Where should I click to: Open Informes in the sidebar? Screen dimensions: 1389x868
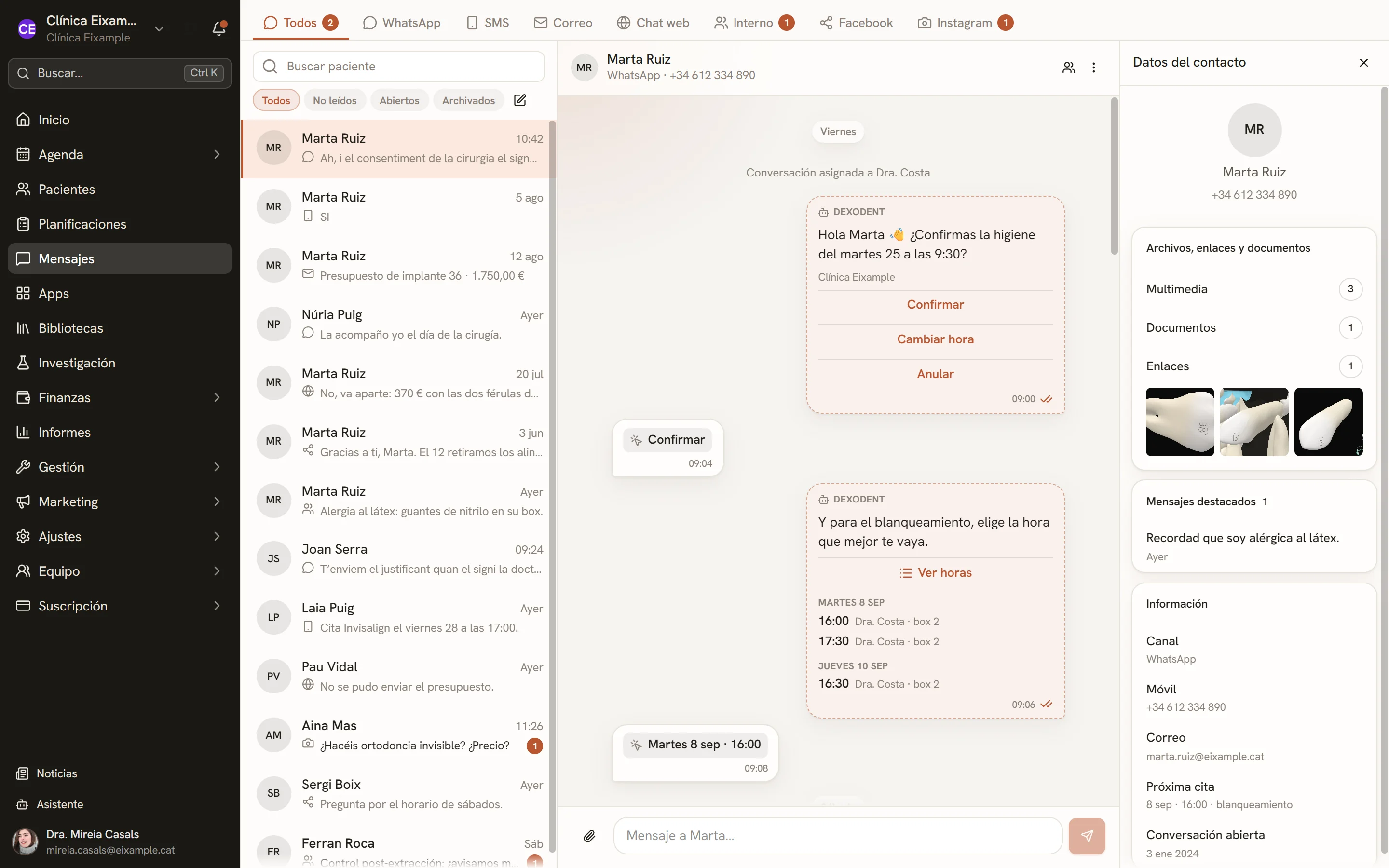[x=120, y=432]
